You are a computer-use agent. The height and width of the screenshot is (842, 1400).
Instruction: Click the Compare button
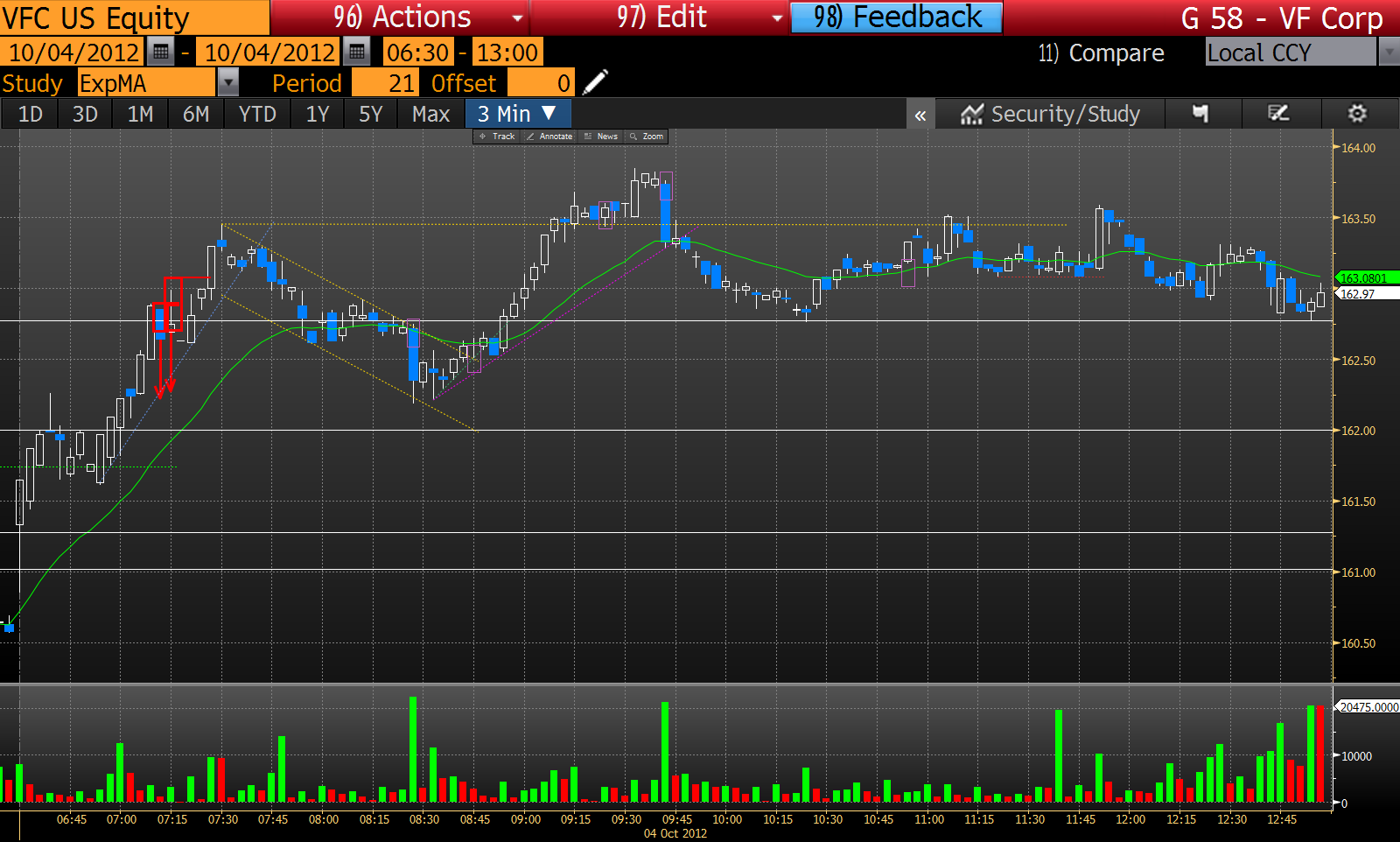(1101, 53)
